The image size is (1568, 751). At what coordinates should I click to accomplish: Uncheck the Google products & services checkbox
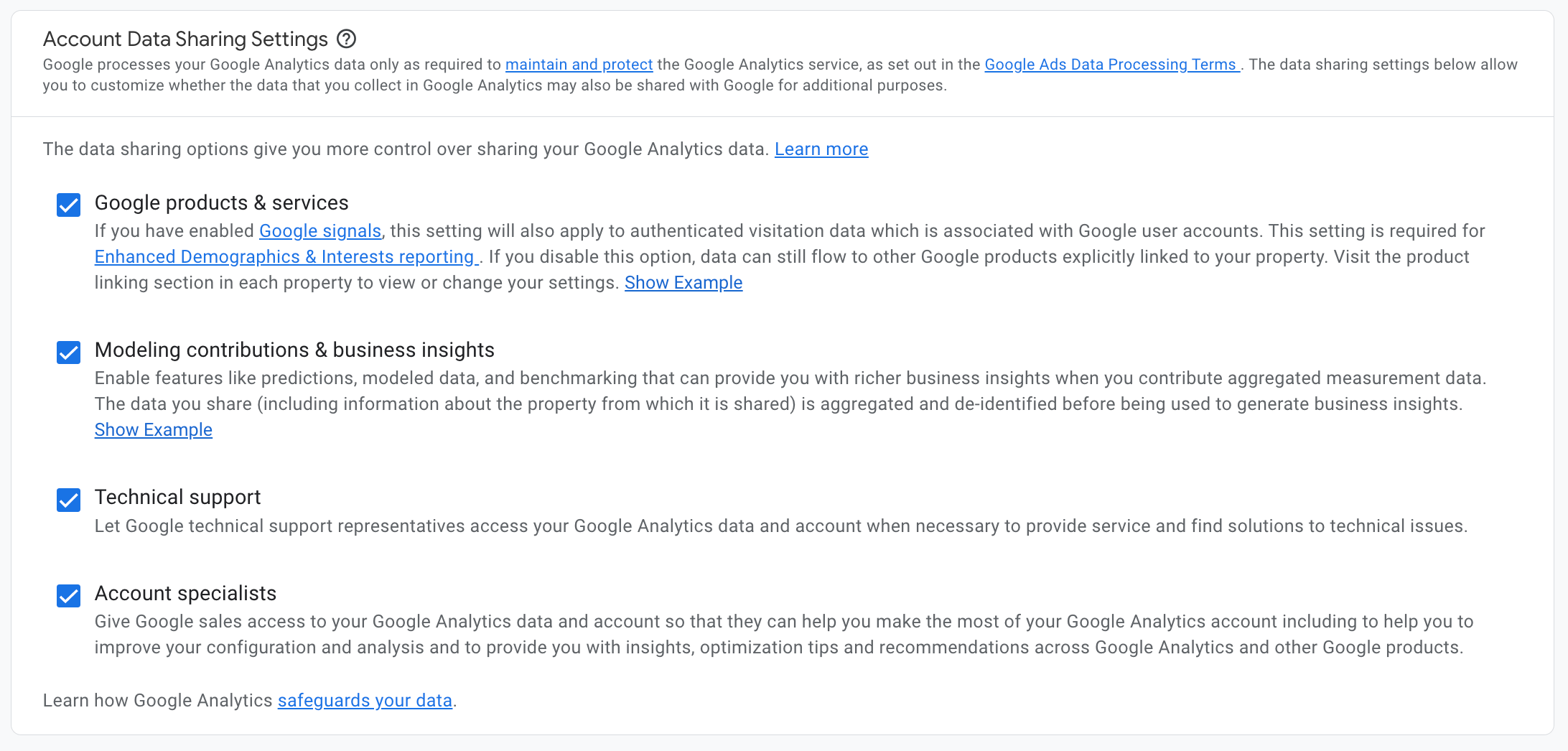(x=69, y=205)
